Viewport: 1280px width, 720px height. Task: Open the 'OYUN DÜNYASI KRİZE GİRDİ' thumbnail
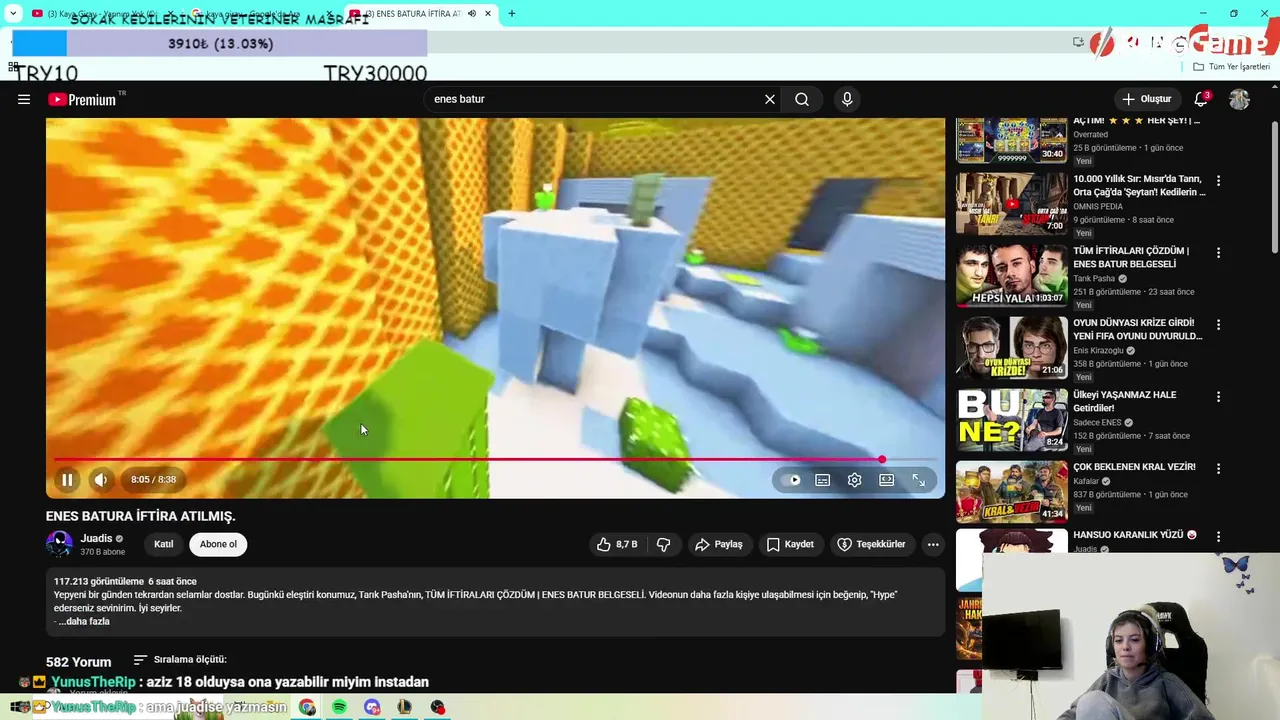pos(1012,347)
